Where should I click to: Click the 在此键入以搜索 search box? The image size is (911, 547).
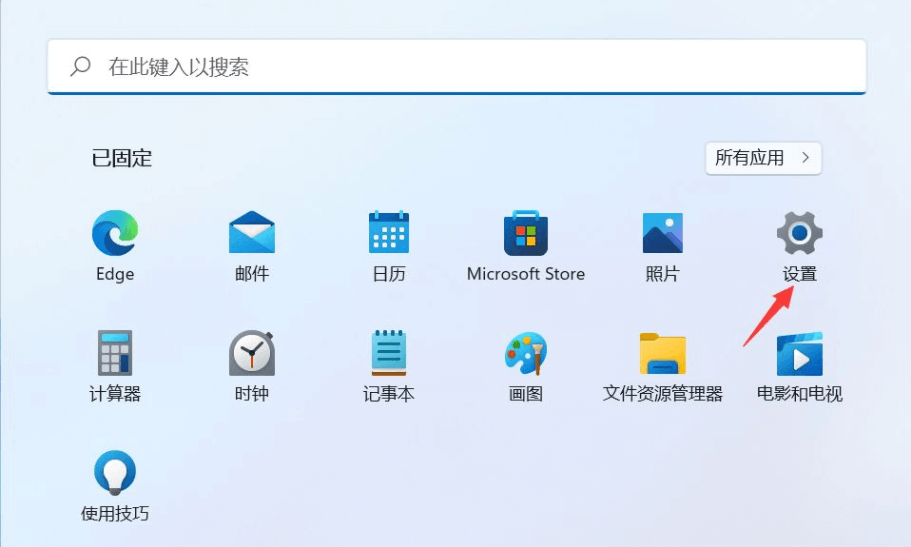click(457, 66)
